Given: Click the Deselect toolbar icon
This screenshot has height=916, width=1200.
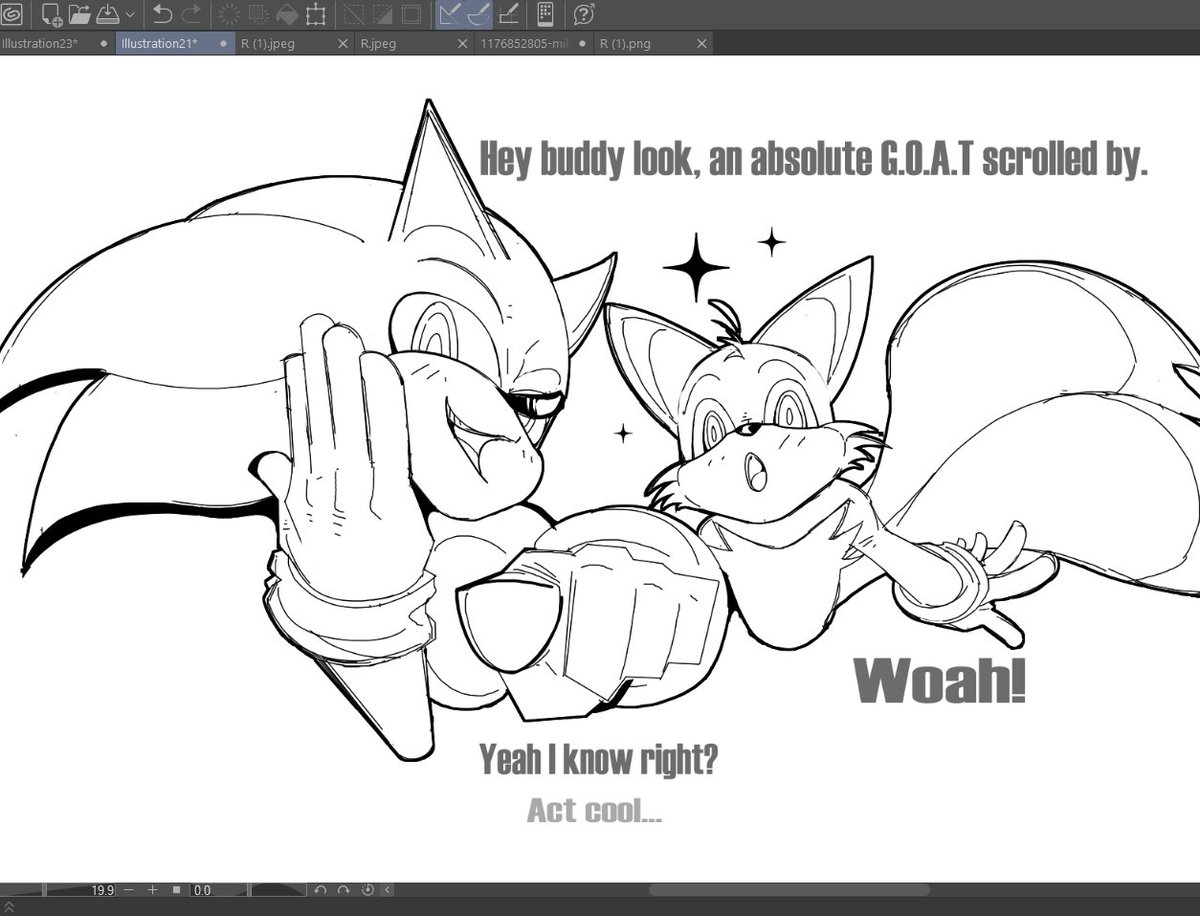Looking at the screenshot, I should pos(353,15).
